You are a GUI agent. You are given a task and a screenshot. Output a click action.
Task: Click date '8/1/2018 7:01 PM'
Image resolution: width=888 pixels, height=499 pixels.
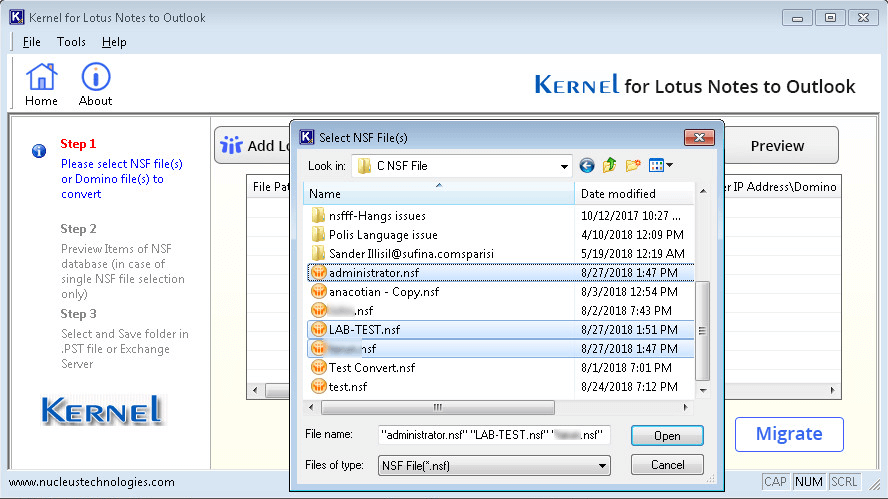(x=626, y=368)
